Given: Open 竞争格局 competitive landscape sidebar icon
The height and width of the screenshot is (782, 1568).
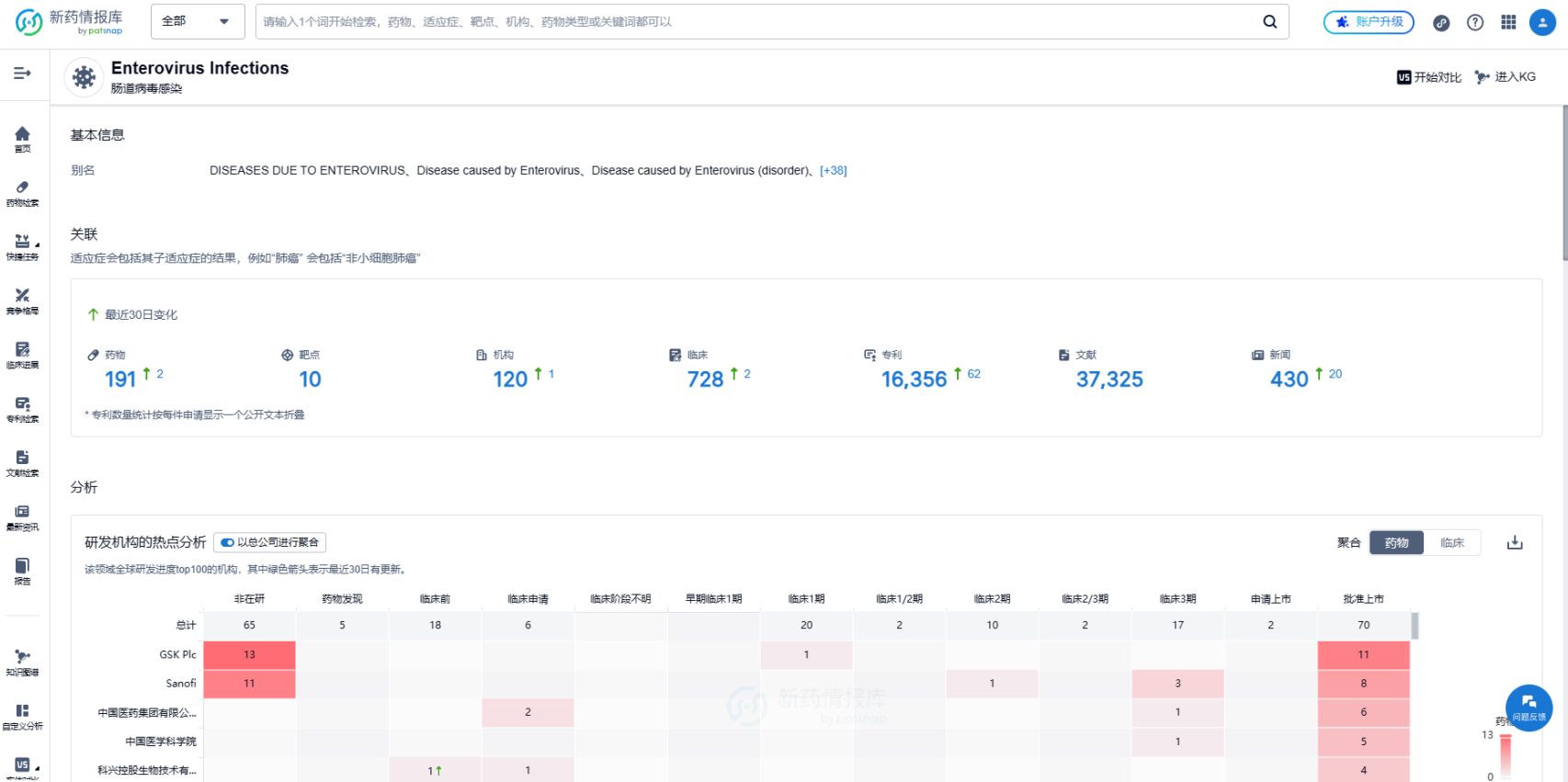Looking at the screenshot, I should coord(22,300).
